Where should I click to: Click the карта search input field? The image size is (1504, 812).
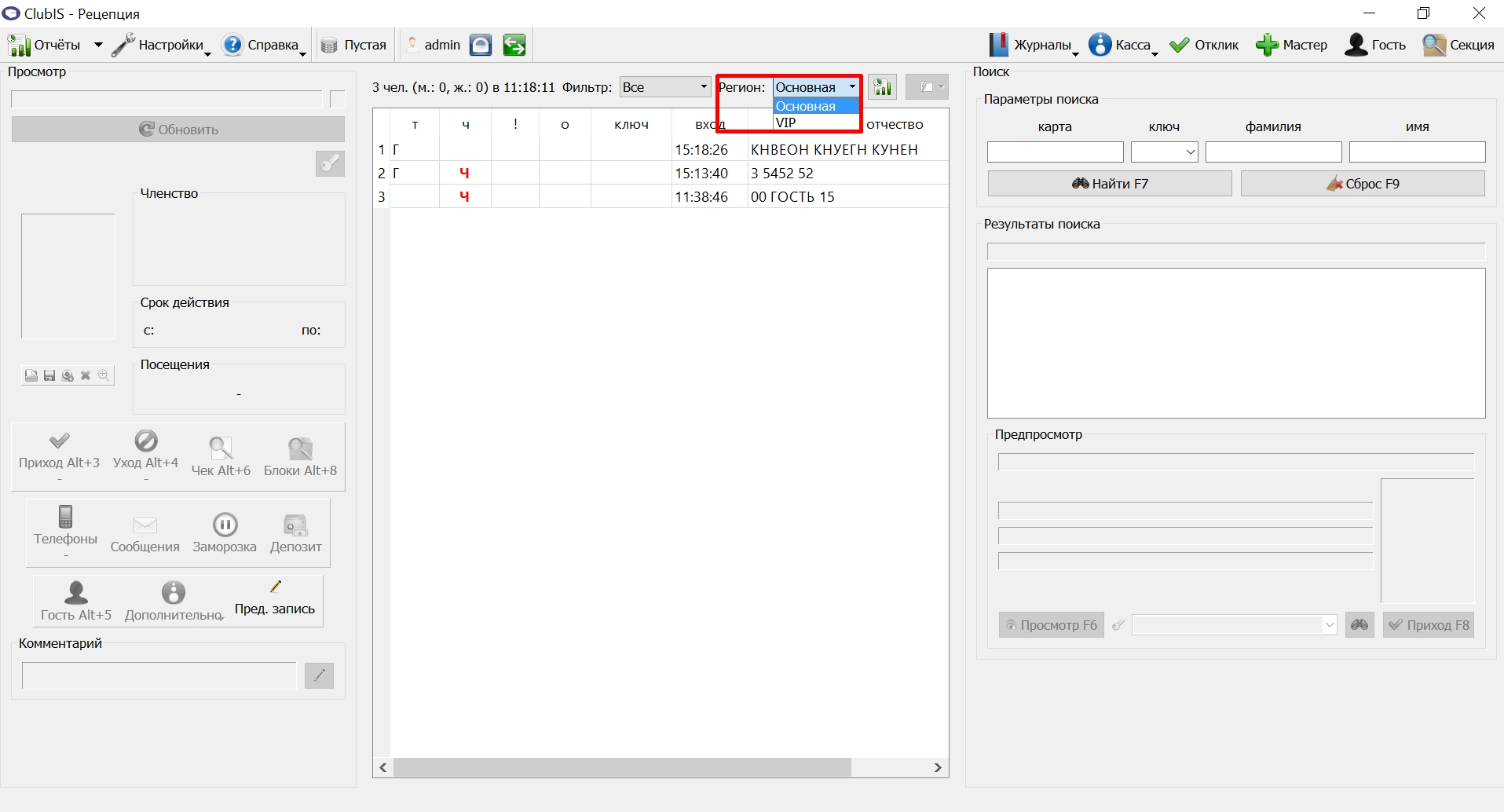(x=1055, y=152)
